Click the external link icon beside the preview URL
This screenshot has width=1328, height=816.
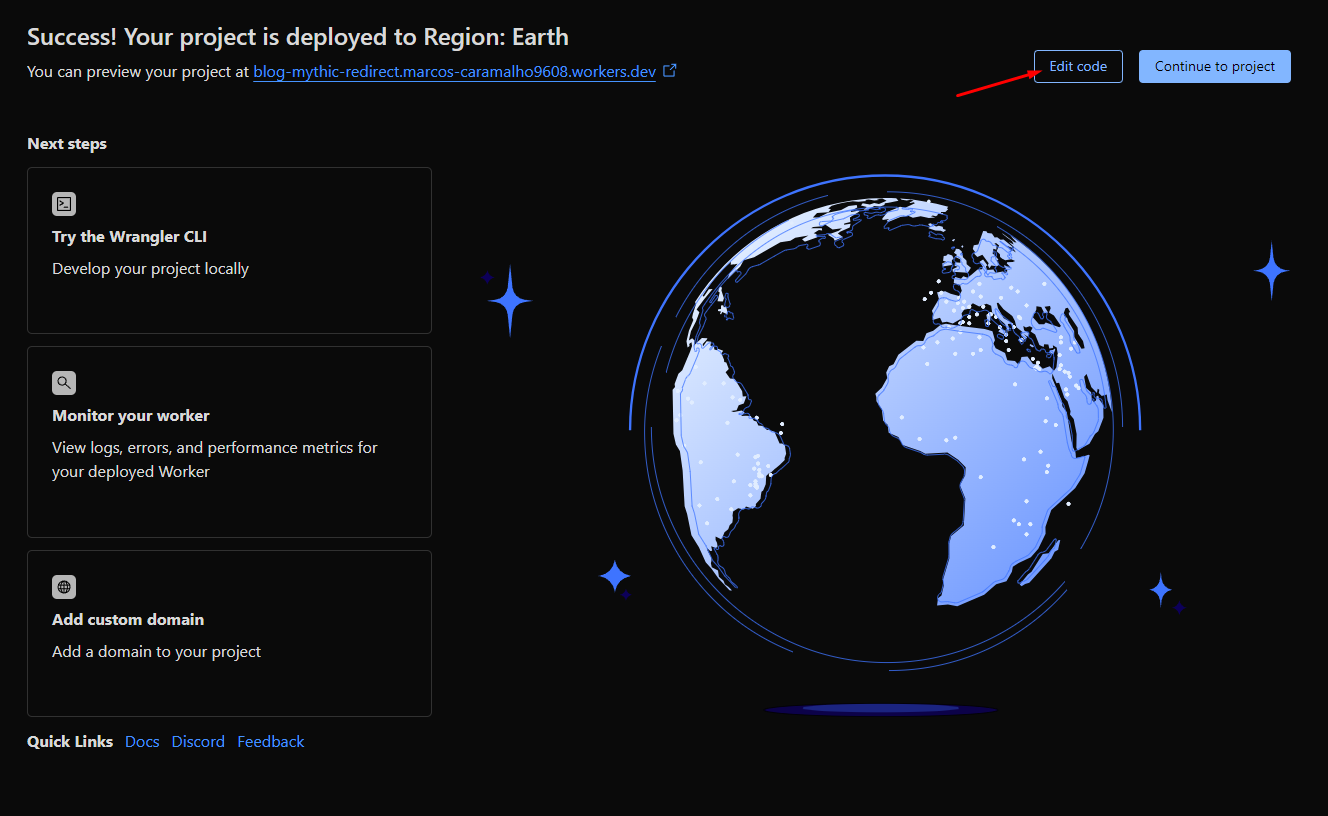(x=670, y=70)
